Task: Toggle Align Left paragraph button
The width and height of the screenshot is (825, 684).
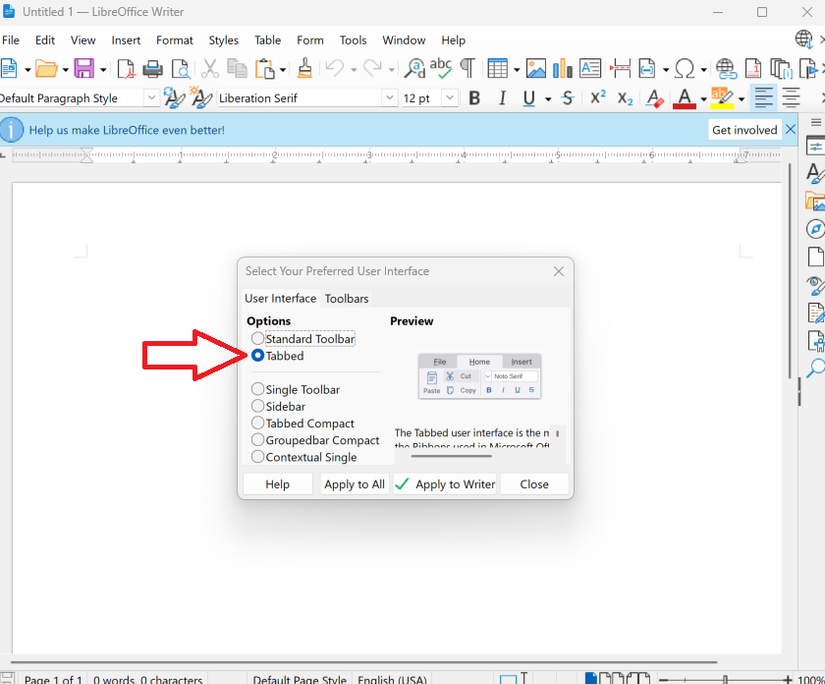Action: click(x=763, y=98)
